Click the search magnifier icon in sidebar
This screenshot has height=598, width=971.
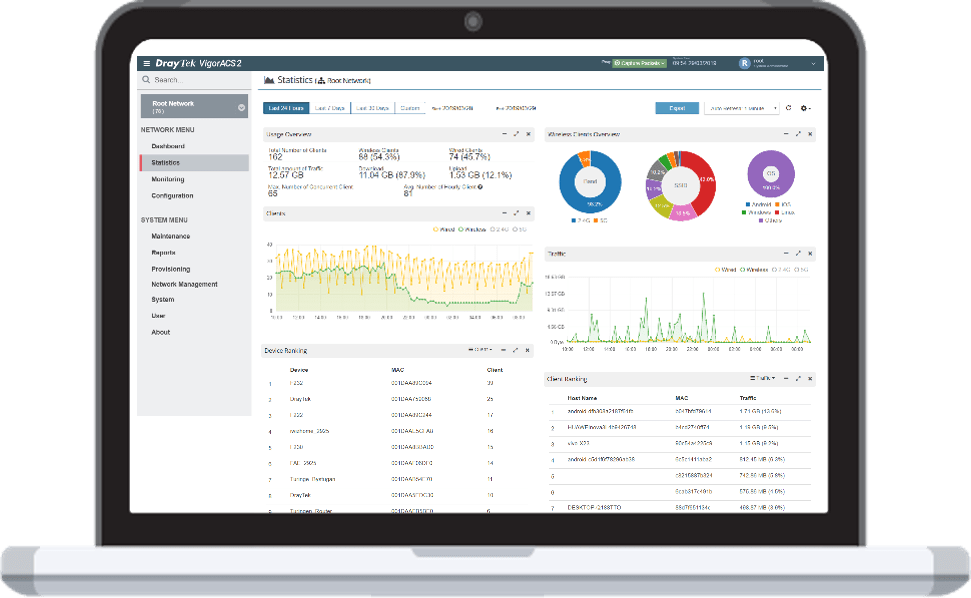click(x=146, y=80)
